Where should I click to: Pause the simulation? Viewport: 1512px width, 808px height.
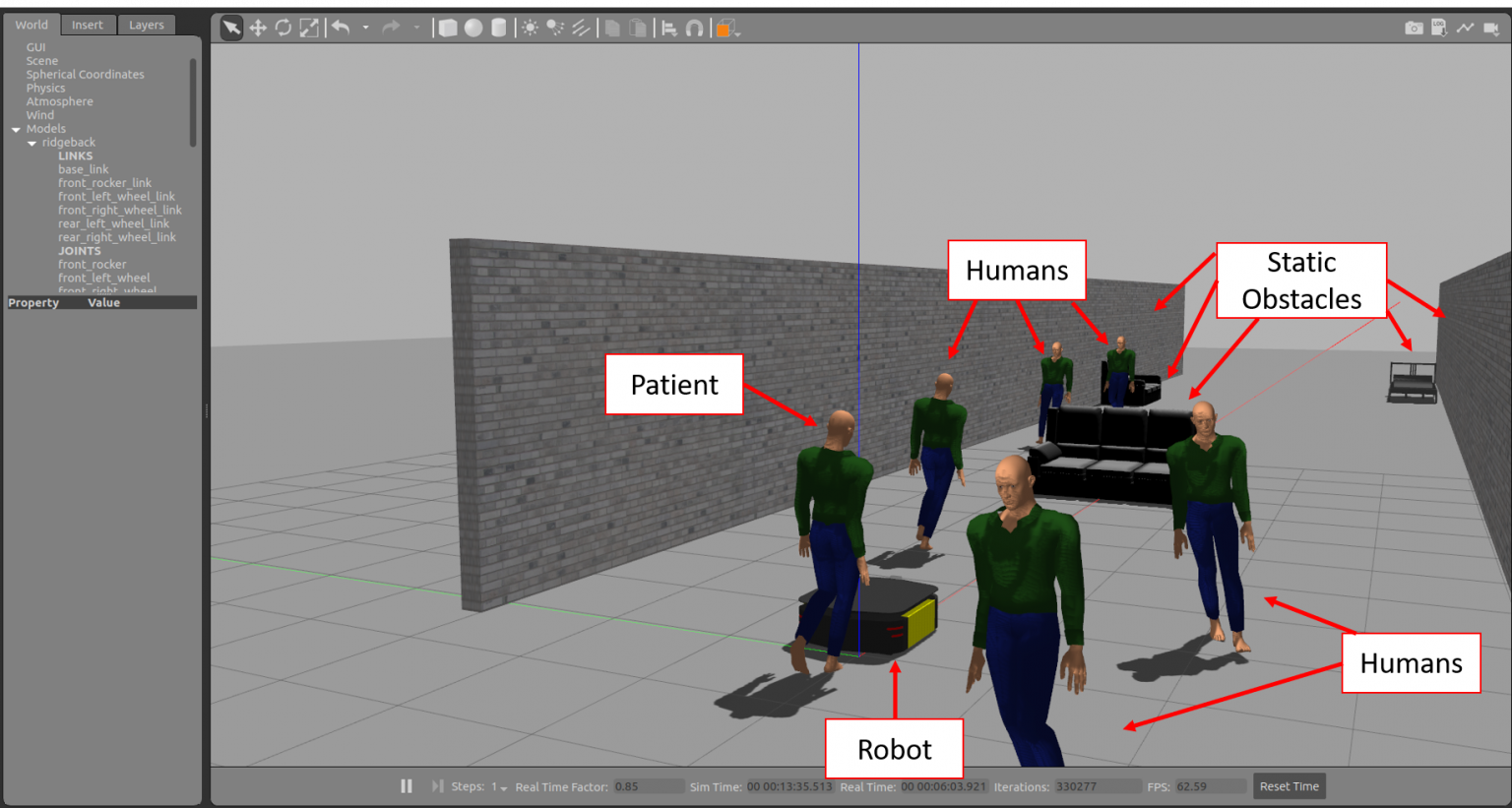click(x=407, y=786)
